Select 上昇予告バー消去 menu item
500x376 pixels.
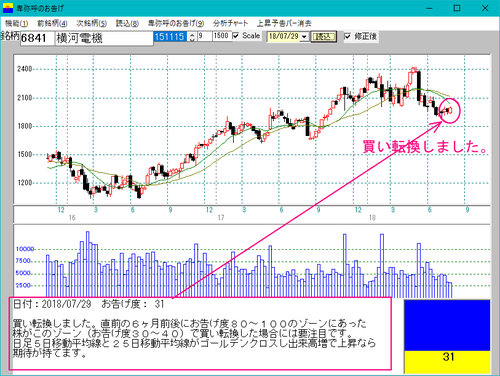(284, 23)
